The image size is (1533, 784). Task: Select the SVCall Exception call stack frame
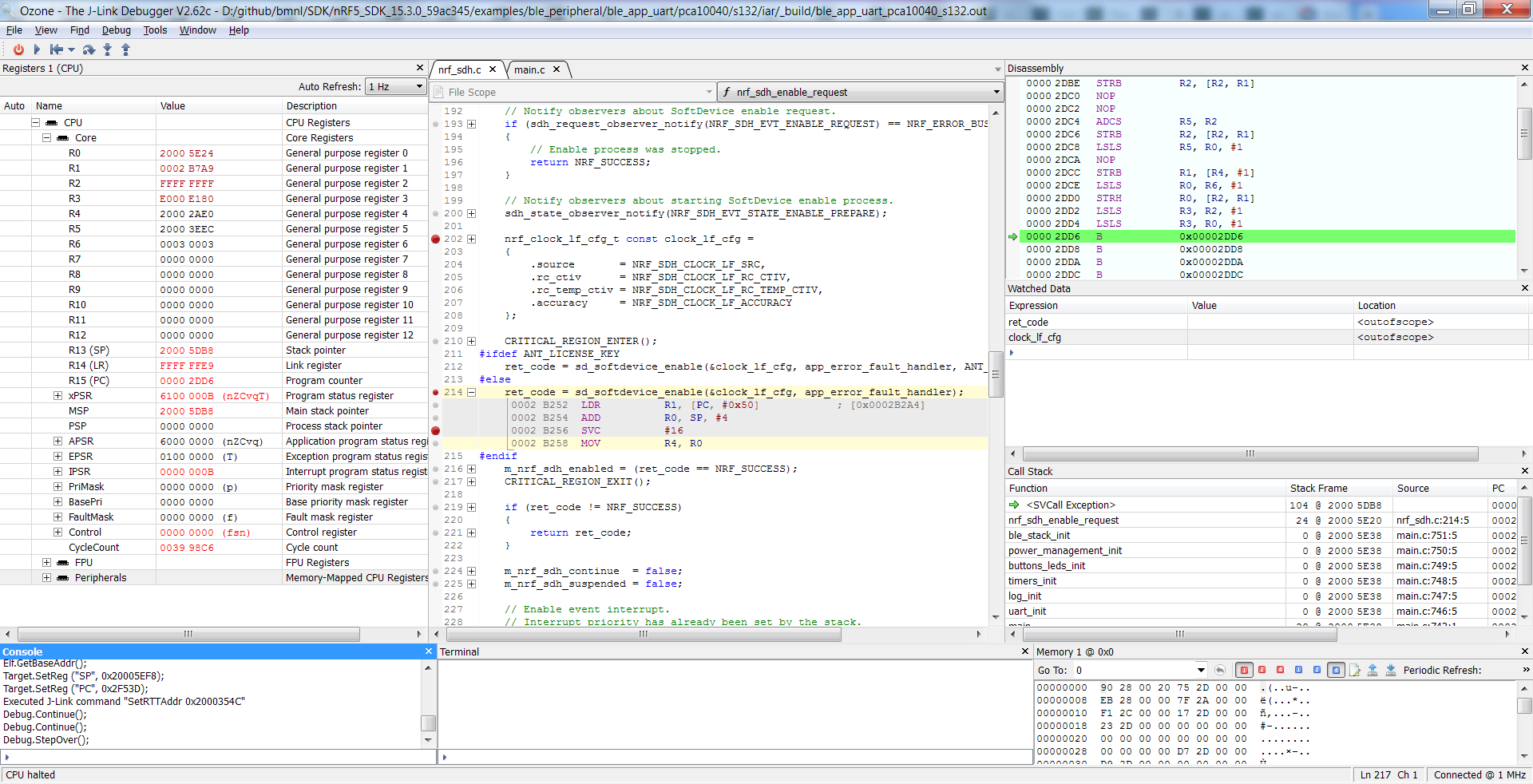click(1070, 505)
